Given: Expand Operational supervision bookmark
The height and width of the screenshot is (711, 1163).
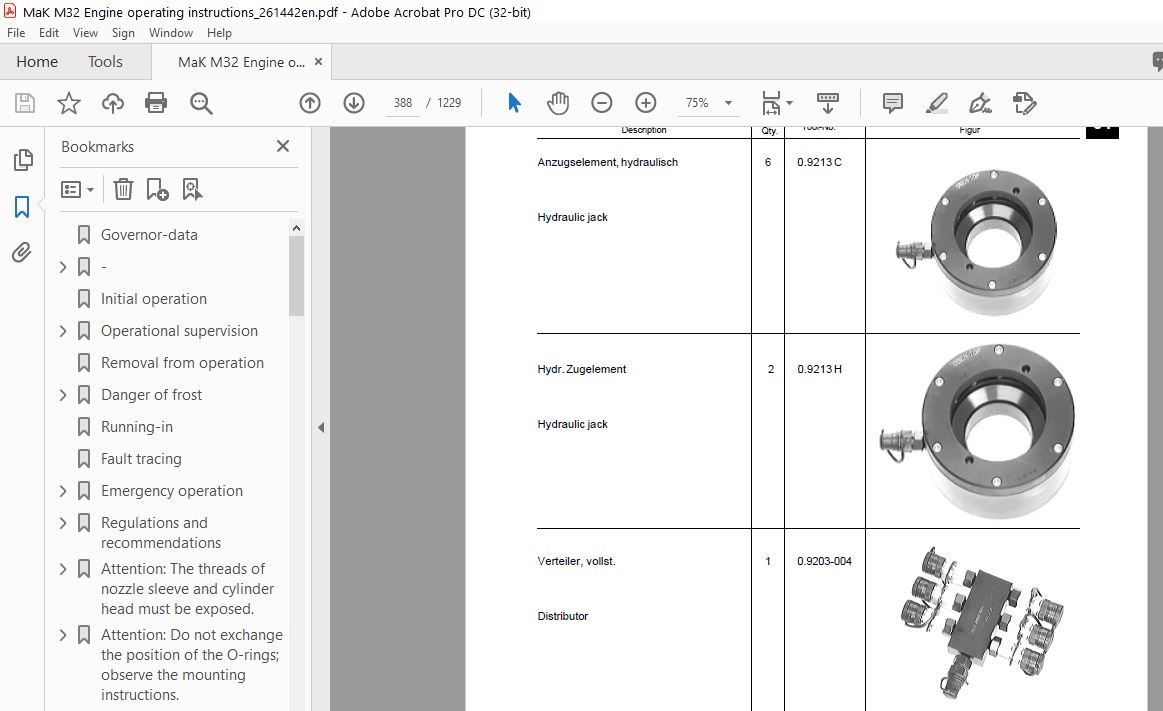Looking at the screenshot, I should [x=63, y=331].
